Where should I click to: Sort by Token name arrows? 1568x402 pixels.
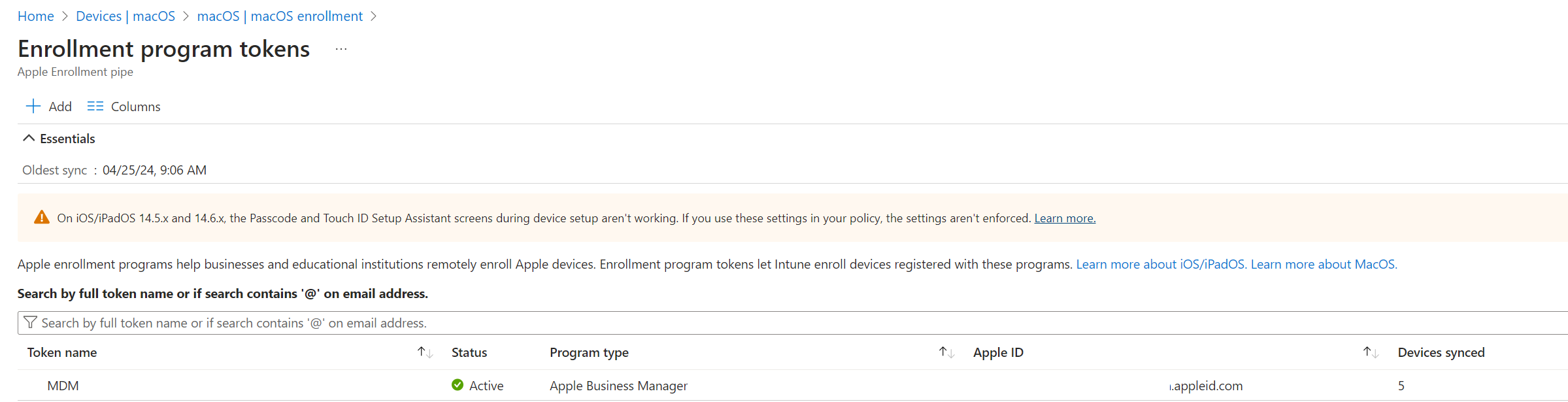tap(425, 352)
